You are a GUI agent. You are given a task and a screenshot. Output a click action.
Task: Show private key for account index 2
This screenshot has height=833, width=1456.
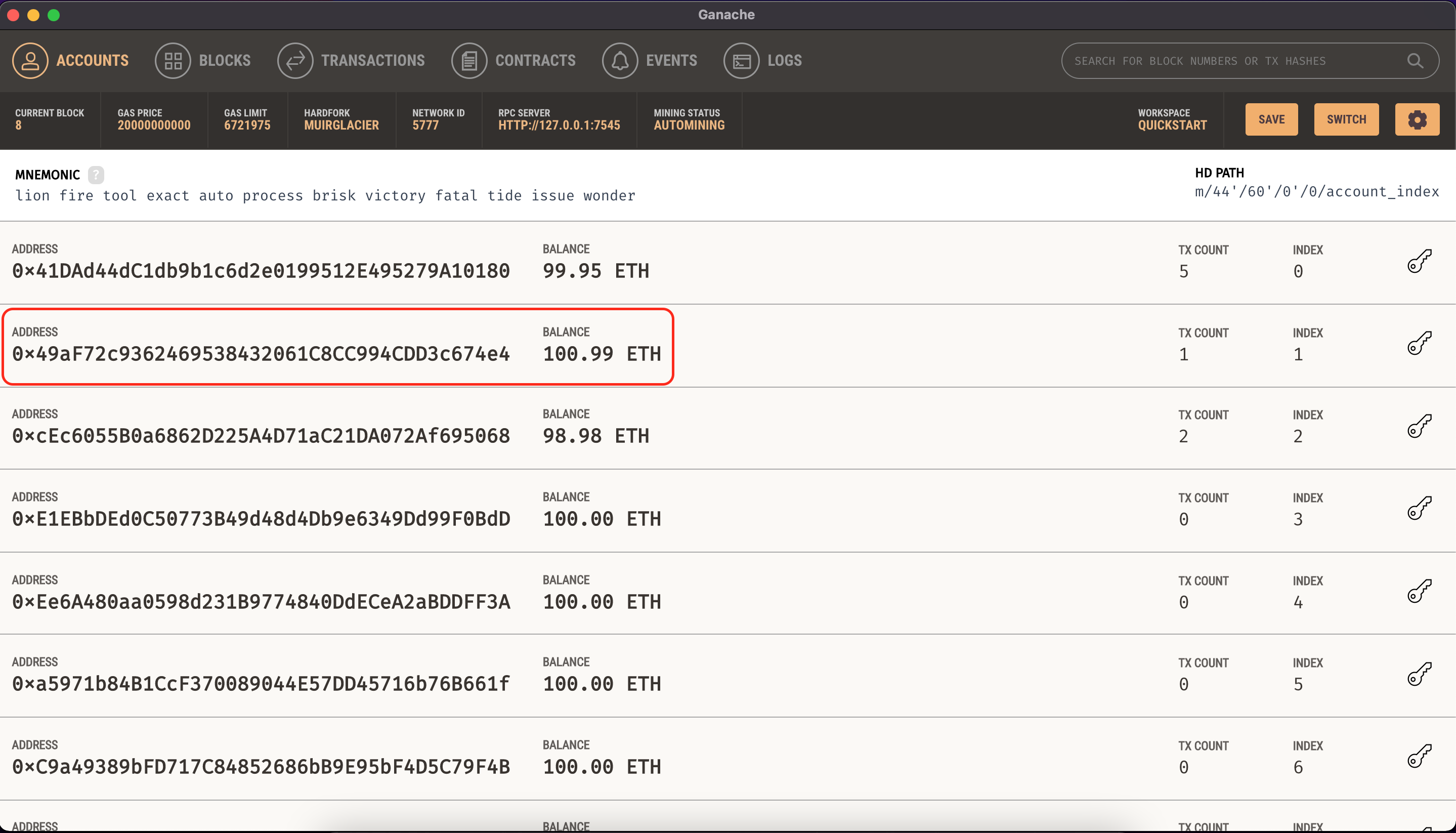1419,427
